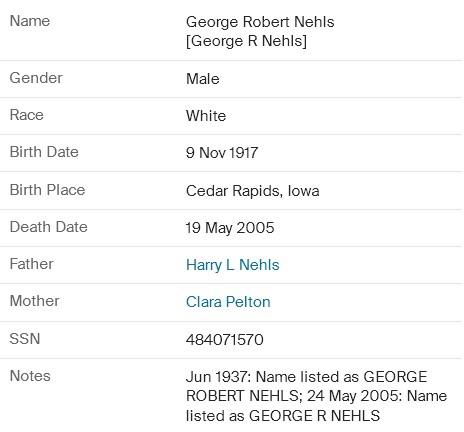The width and height of the screenshot is (464, 432).
Task: Click the SSN number 484071570
Action: coord(225,340)
